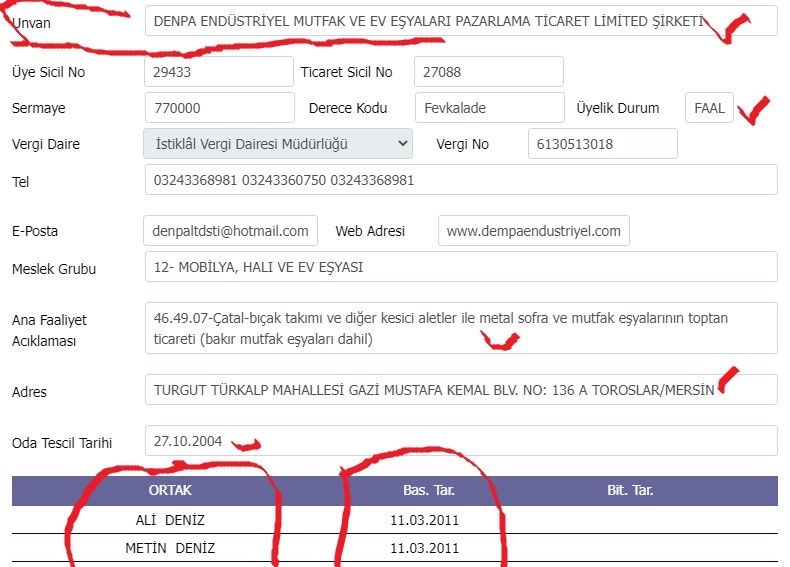Click the Vergi Daire label
The width and height of the screenshot is (790, 567).
pyautogui.click(x=46, y=144)
